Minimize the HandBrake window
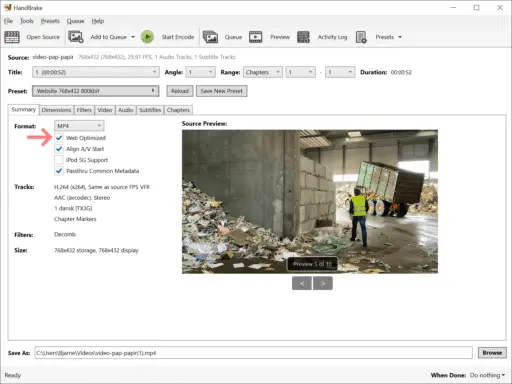Screen dimensions: 512x384 click(x=453, y=7)
